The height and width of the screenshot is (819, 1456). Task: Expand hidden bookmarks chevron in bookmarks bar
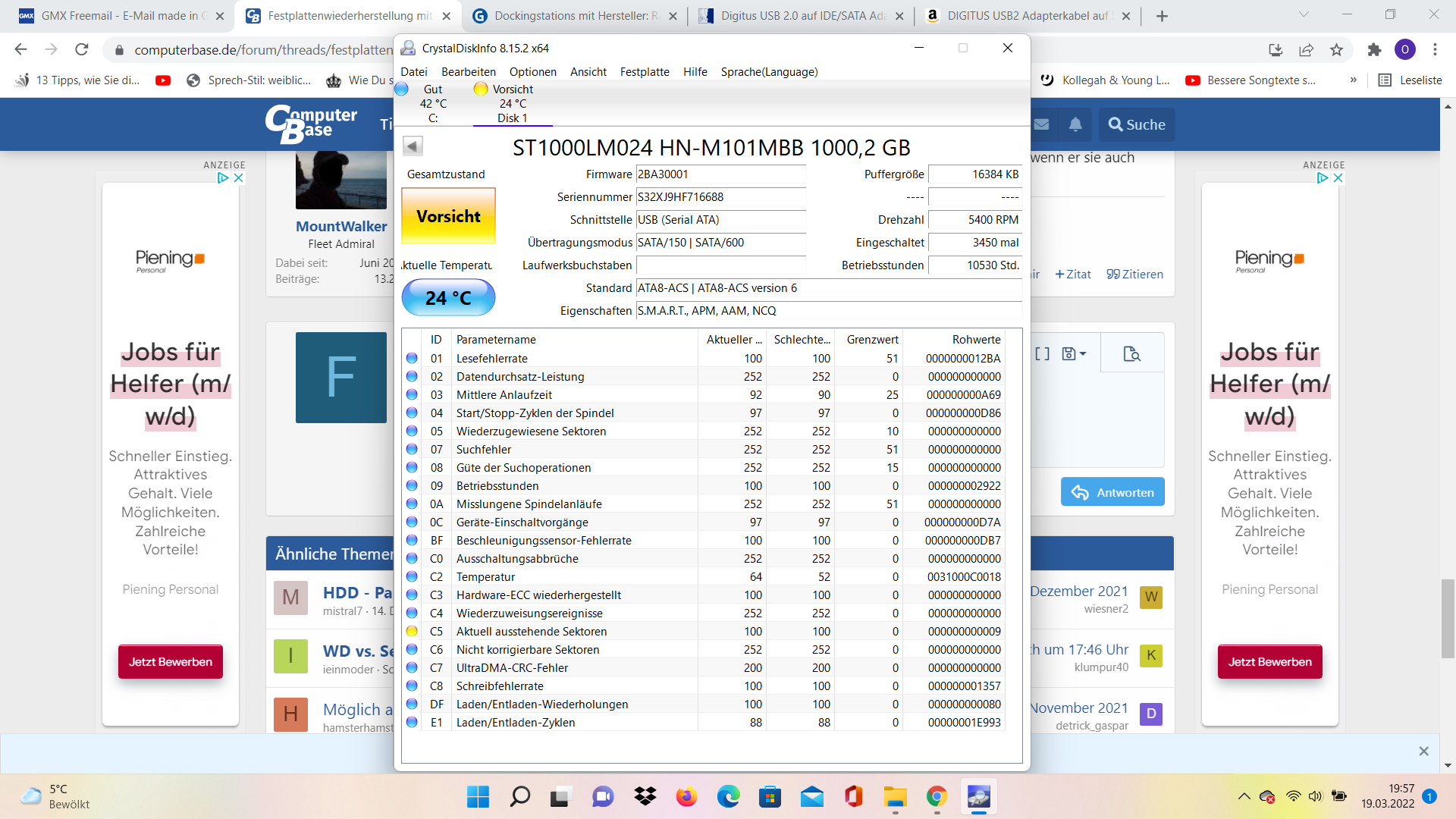coord(1353,80)
